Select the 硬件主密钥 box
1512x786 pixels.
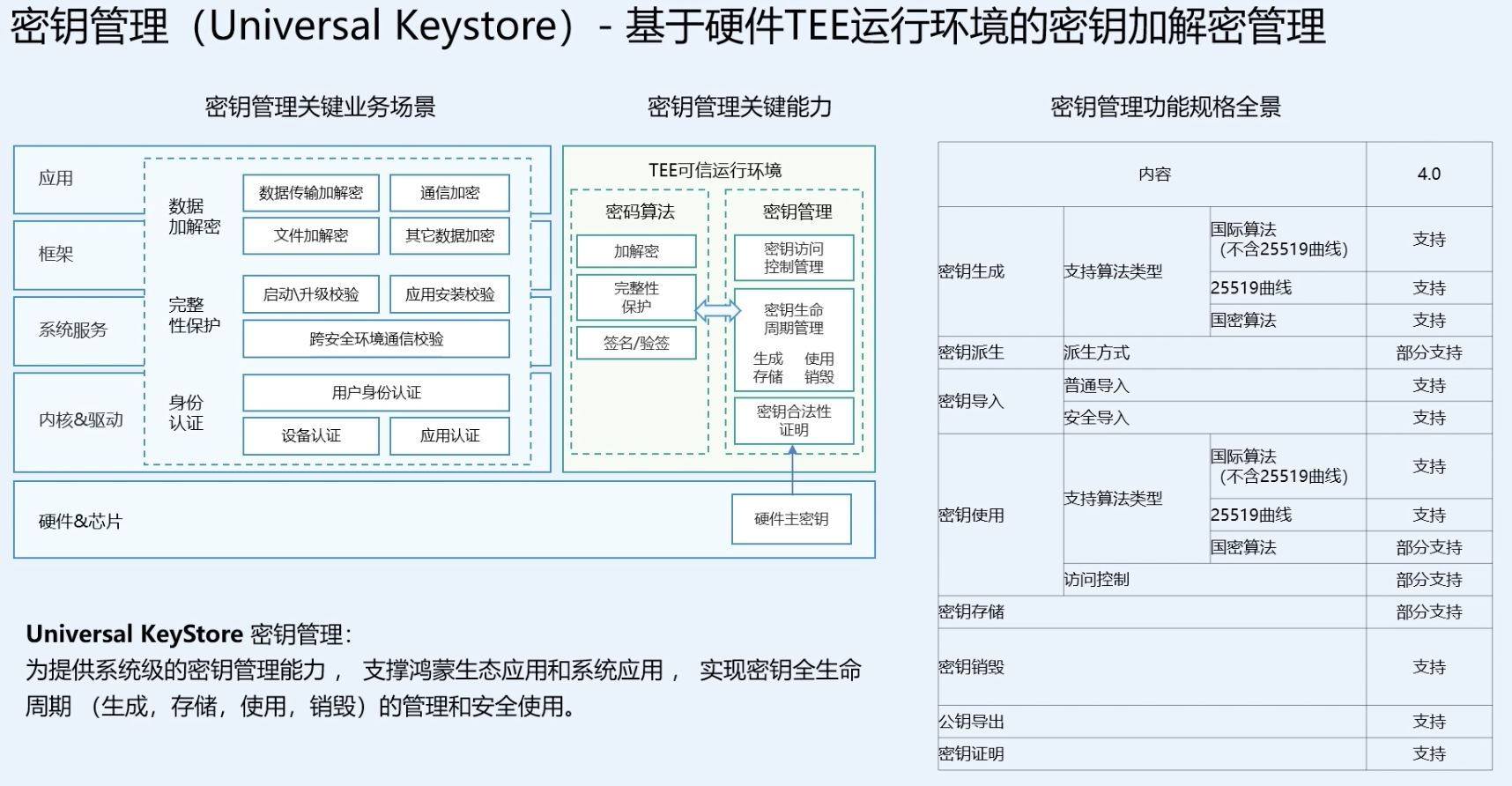click(x=791, y=520)
